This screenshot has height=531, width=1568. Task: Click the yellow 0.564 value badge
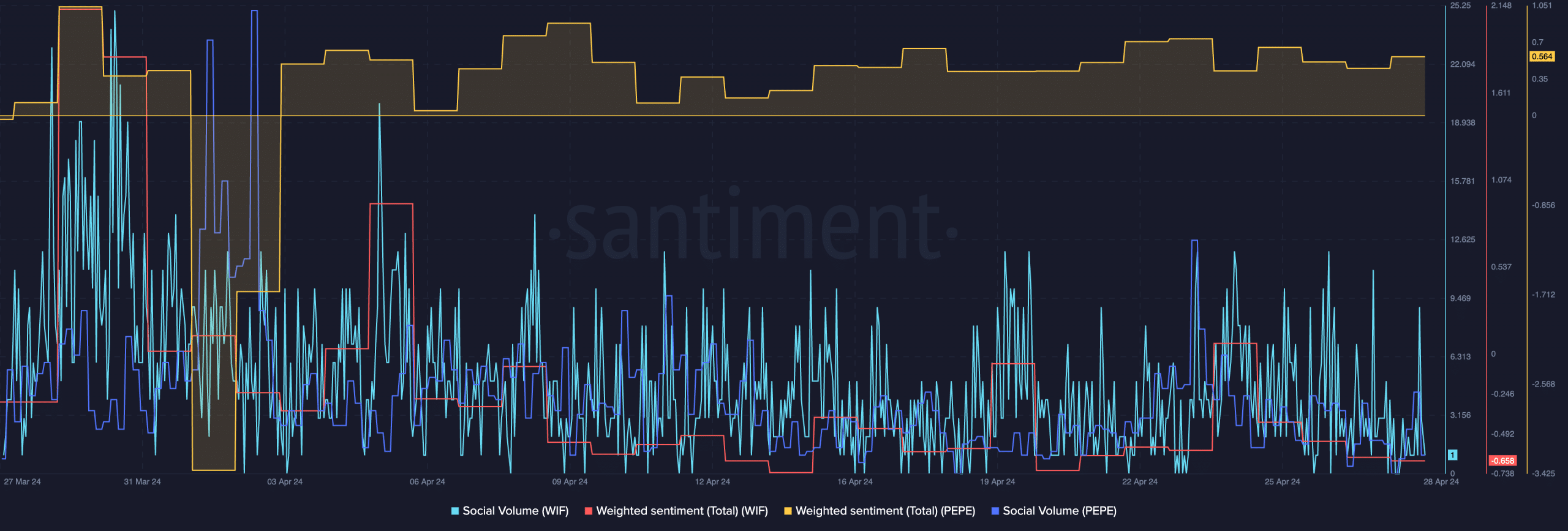(1542, 56)
